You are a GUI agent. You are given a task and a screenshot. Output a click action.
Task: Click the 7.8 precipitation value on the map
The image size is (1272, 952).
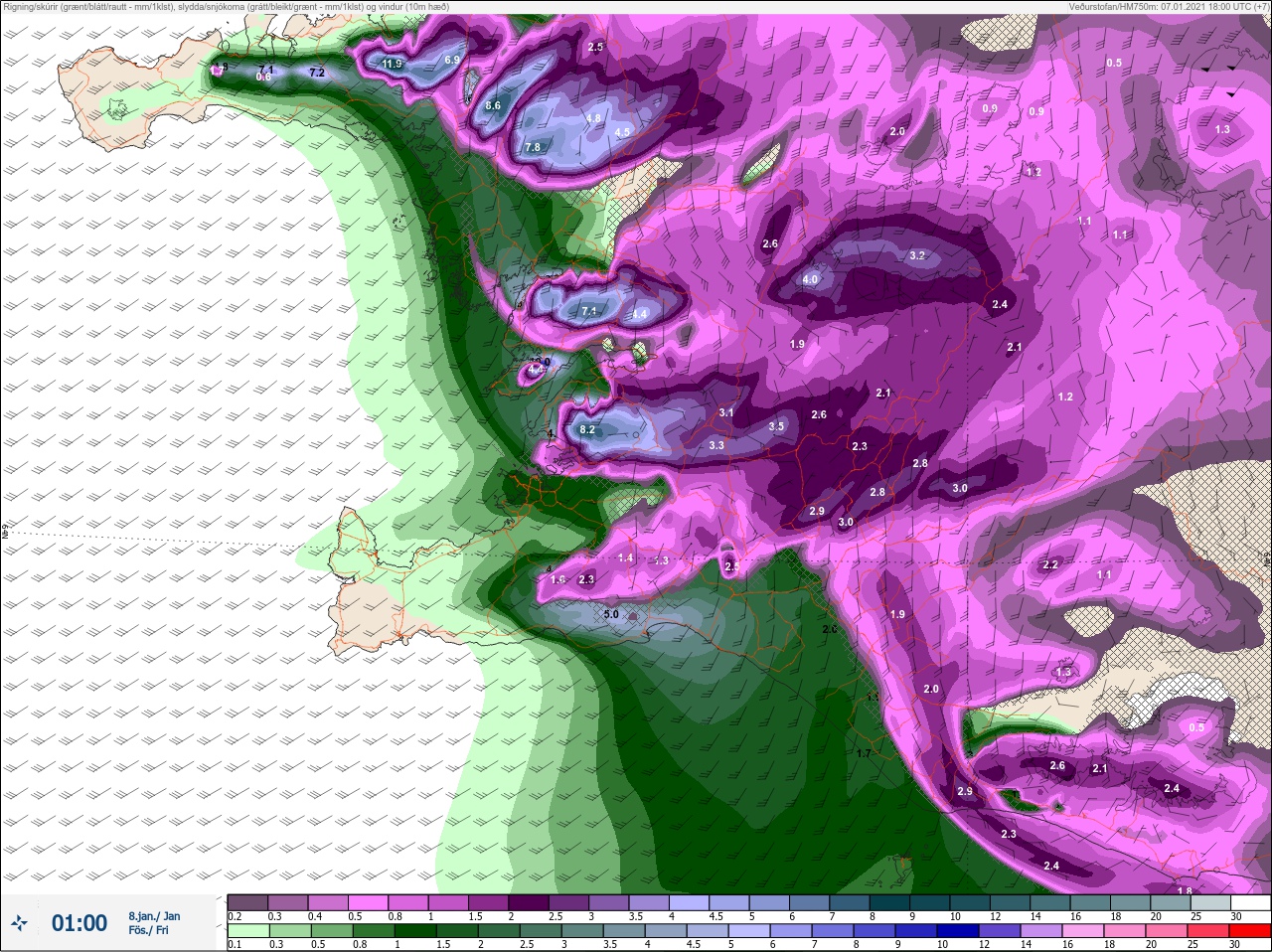(533, 147)
